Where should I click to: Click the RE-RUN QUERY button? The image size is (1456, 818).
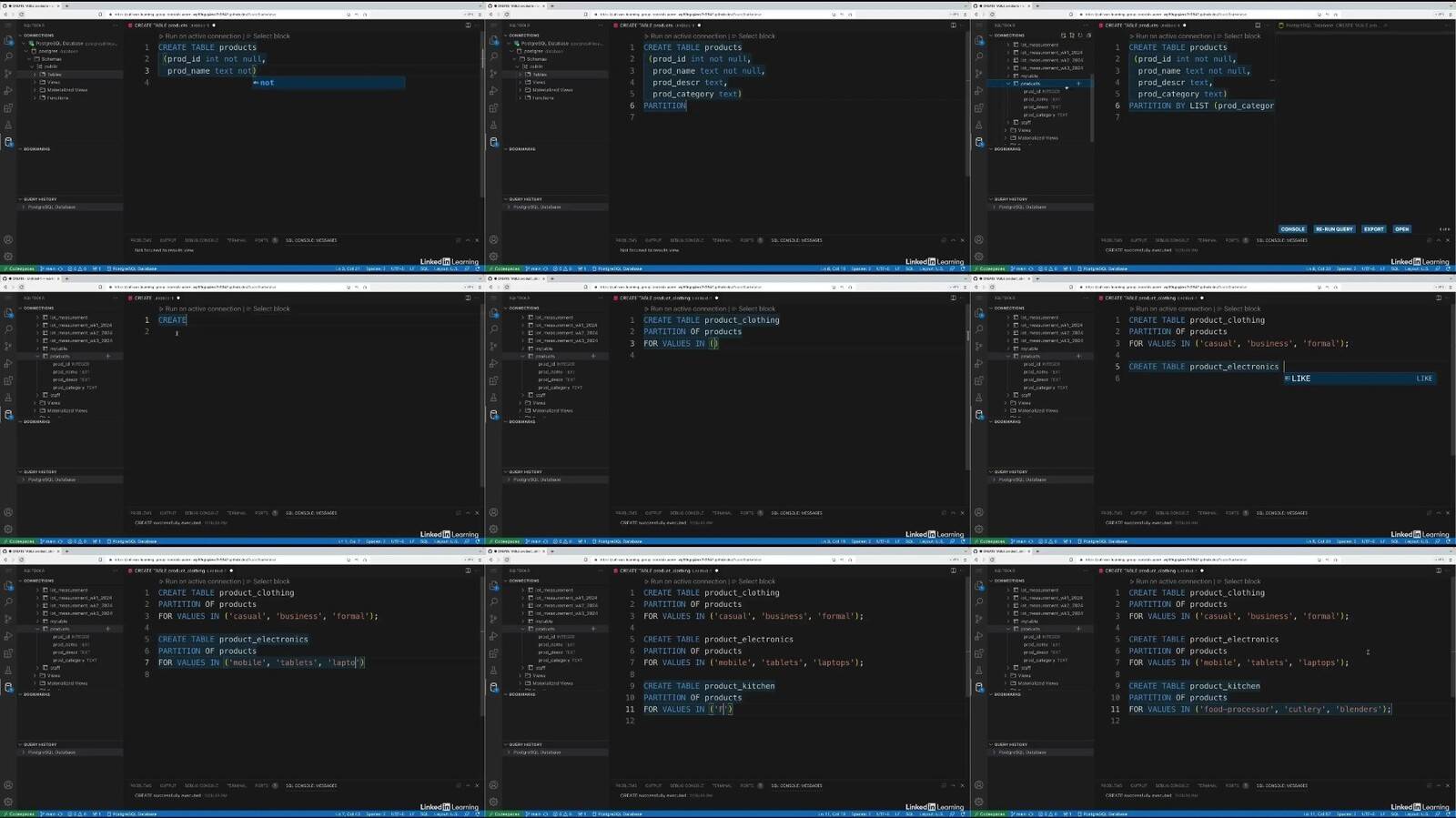[1334, 229]
